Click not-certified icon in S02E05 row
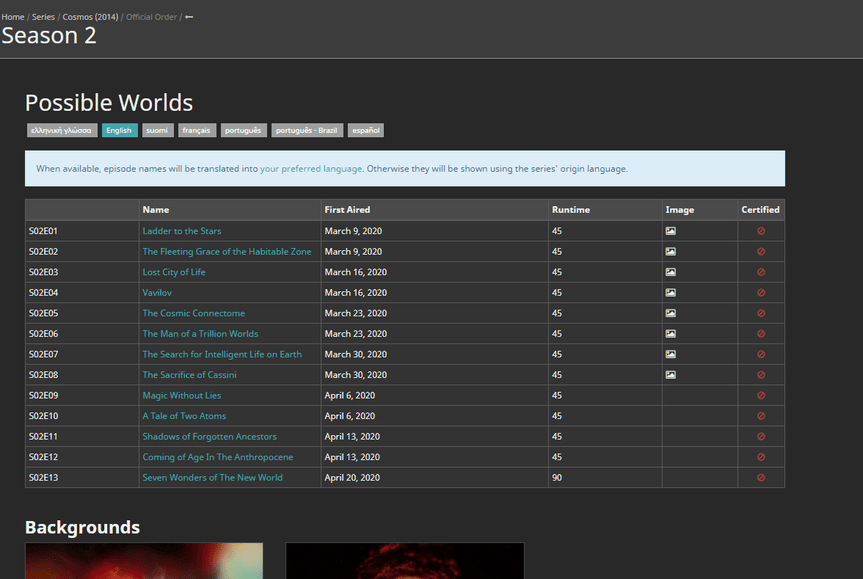Image resolution: width=863 pixels, height=579 pixels. (x=761, y=313)
